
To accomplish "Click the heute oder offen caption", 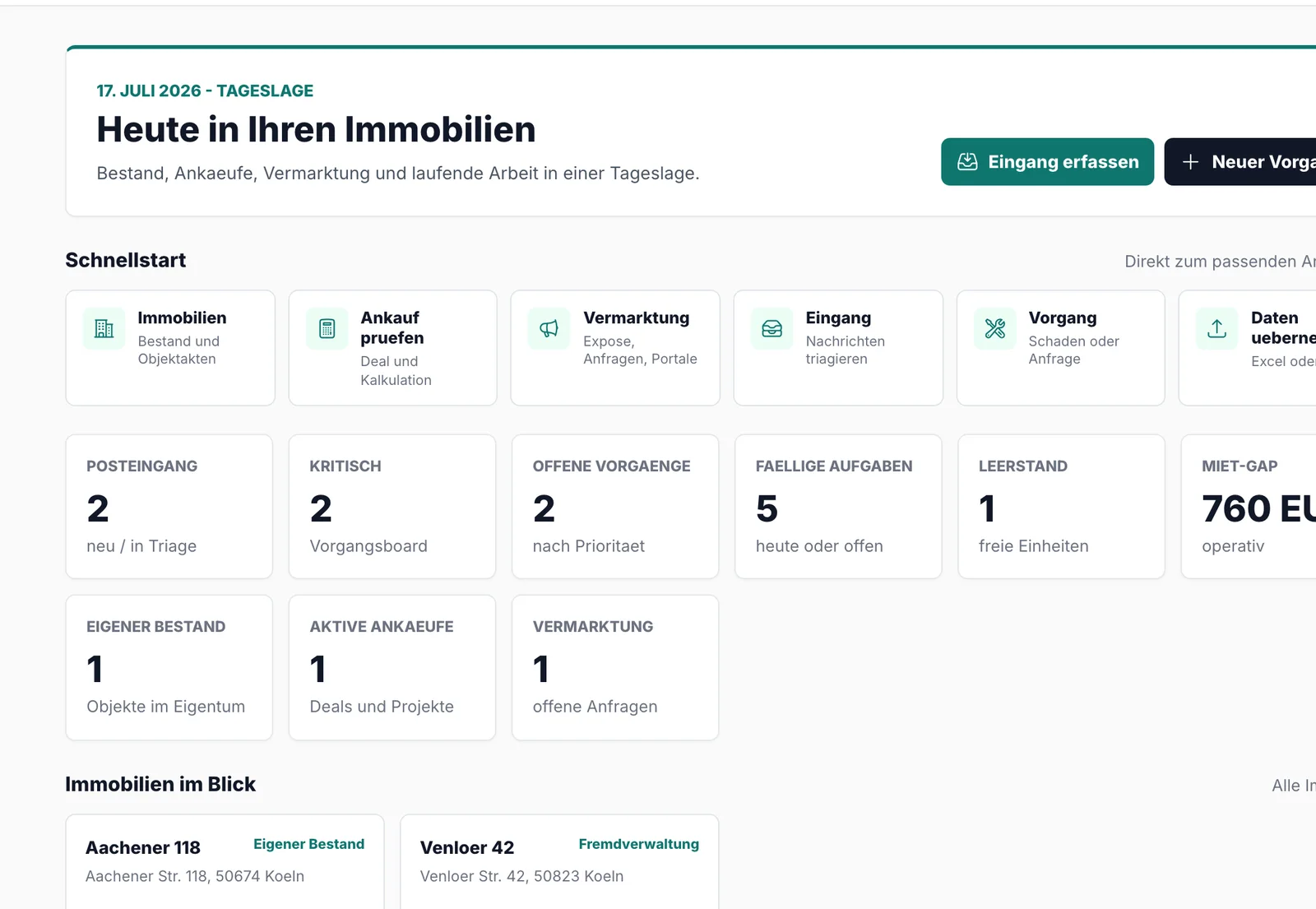I will [x=819, y=546].
